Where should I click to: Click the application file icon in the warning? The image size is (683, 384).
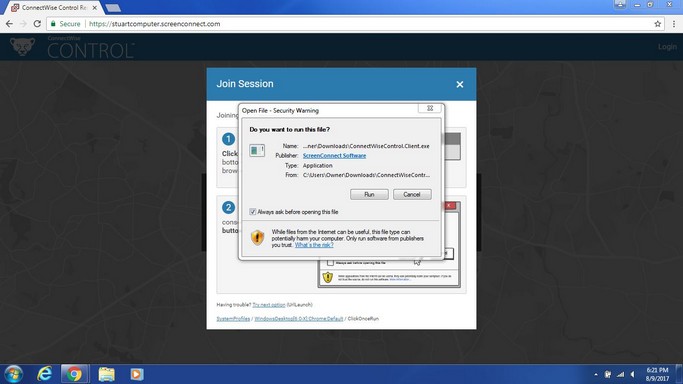click(257, 151)
